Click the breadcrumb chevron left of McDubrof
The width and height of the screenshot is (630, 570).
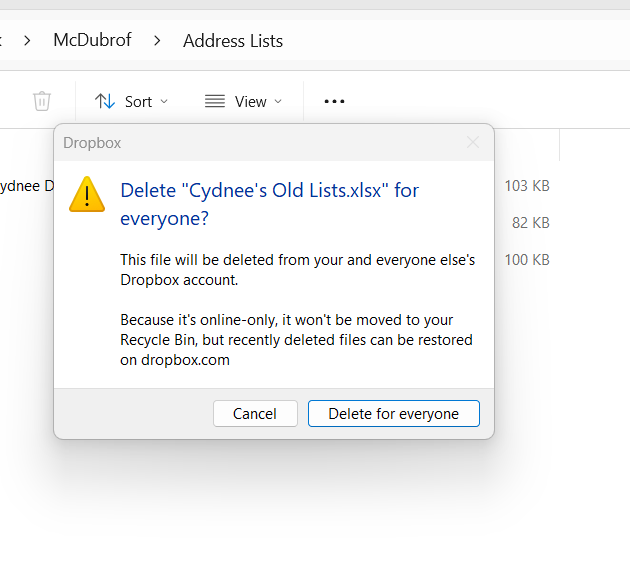27,41
